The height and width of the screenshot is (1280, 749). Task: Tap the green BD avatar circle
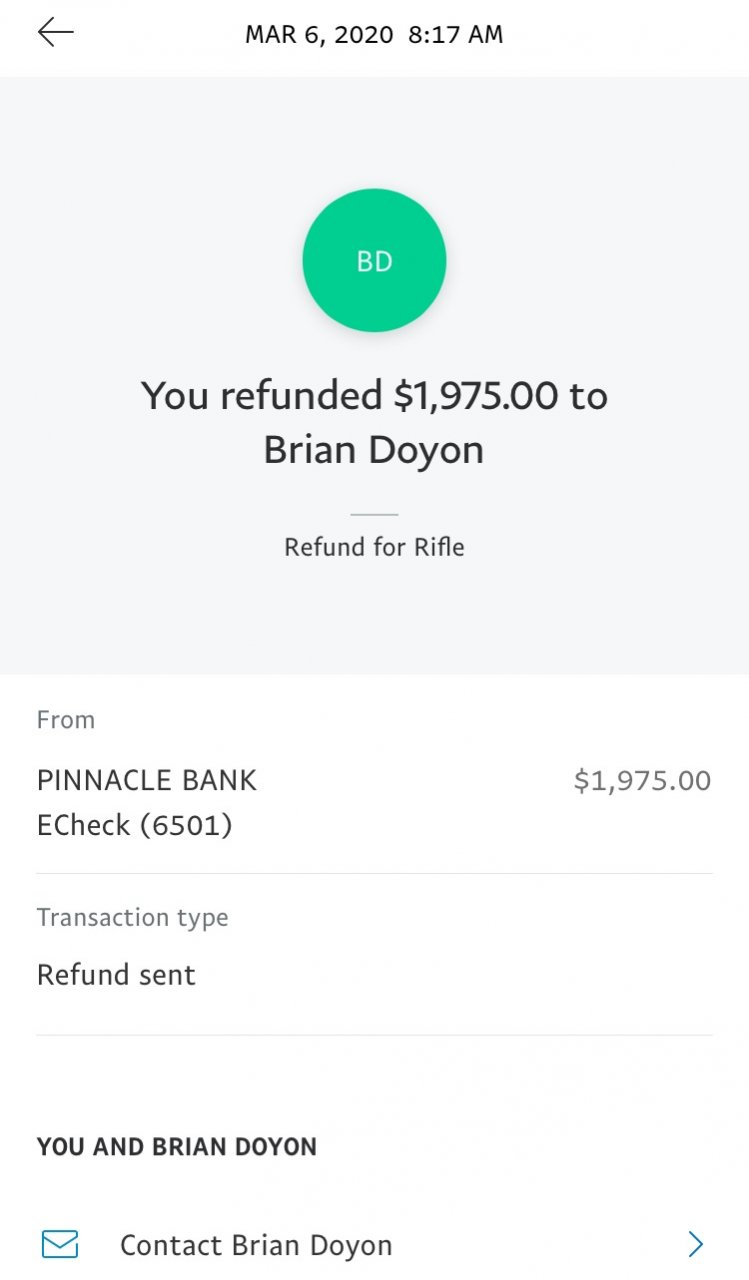click(x=374, y=260)
